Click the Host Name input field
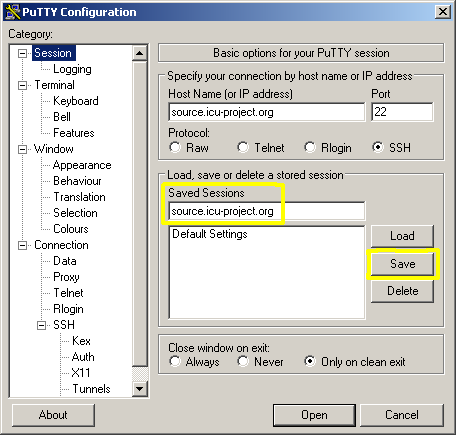456x435 pixels. [x=267, y=112]
